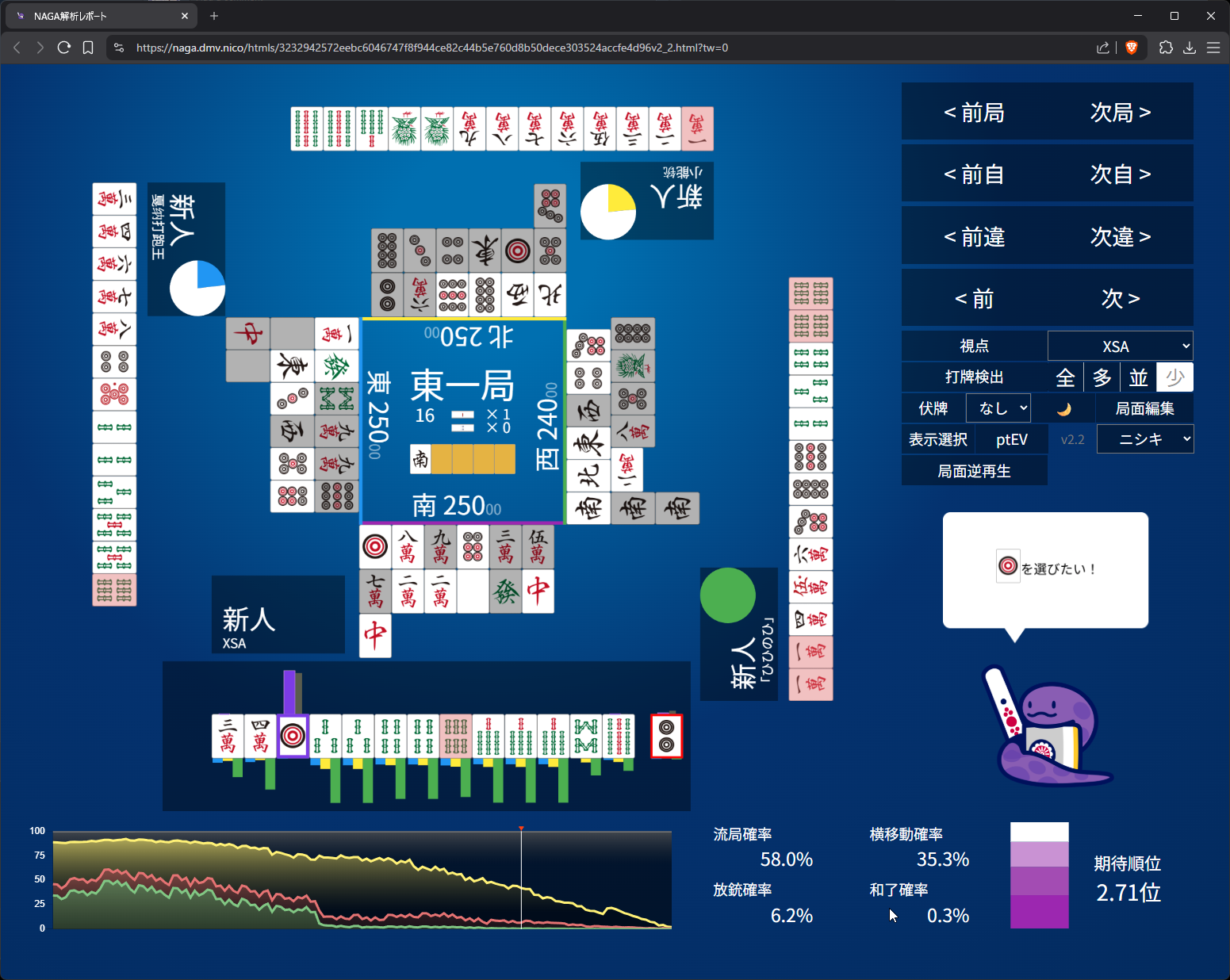Click the Brave shield icon in address bar
This screenshot has width=1230, height=980.
point(1132,48)
